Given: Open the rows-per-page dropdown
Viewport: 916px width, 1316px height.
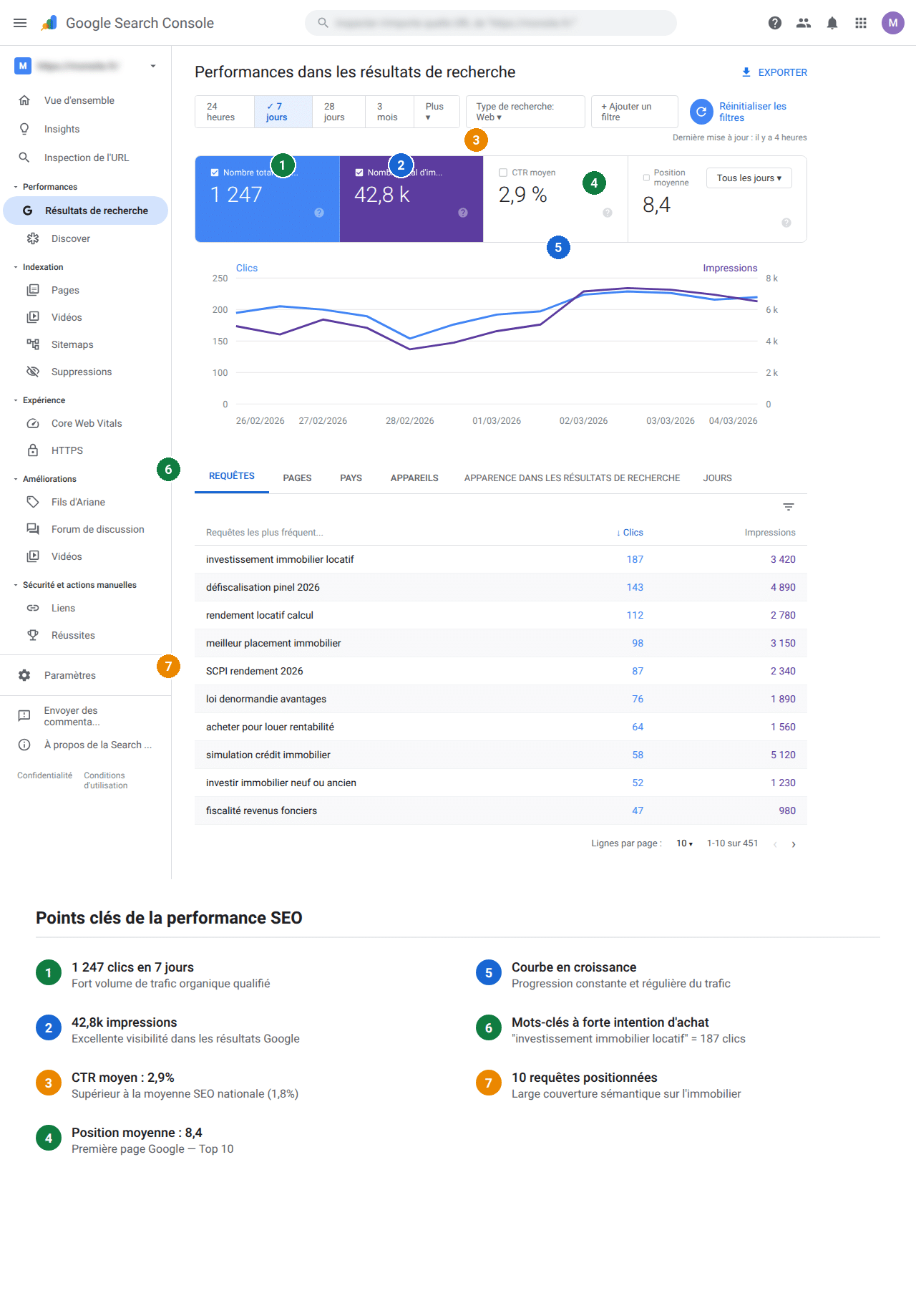Looking at the screenshot, I should pos(684,843).
